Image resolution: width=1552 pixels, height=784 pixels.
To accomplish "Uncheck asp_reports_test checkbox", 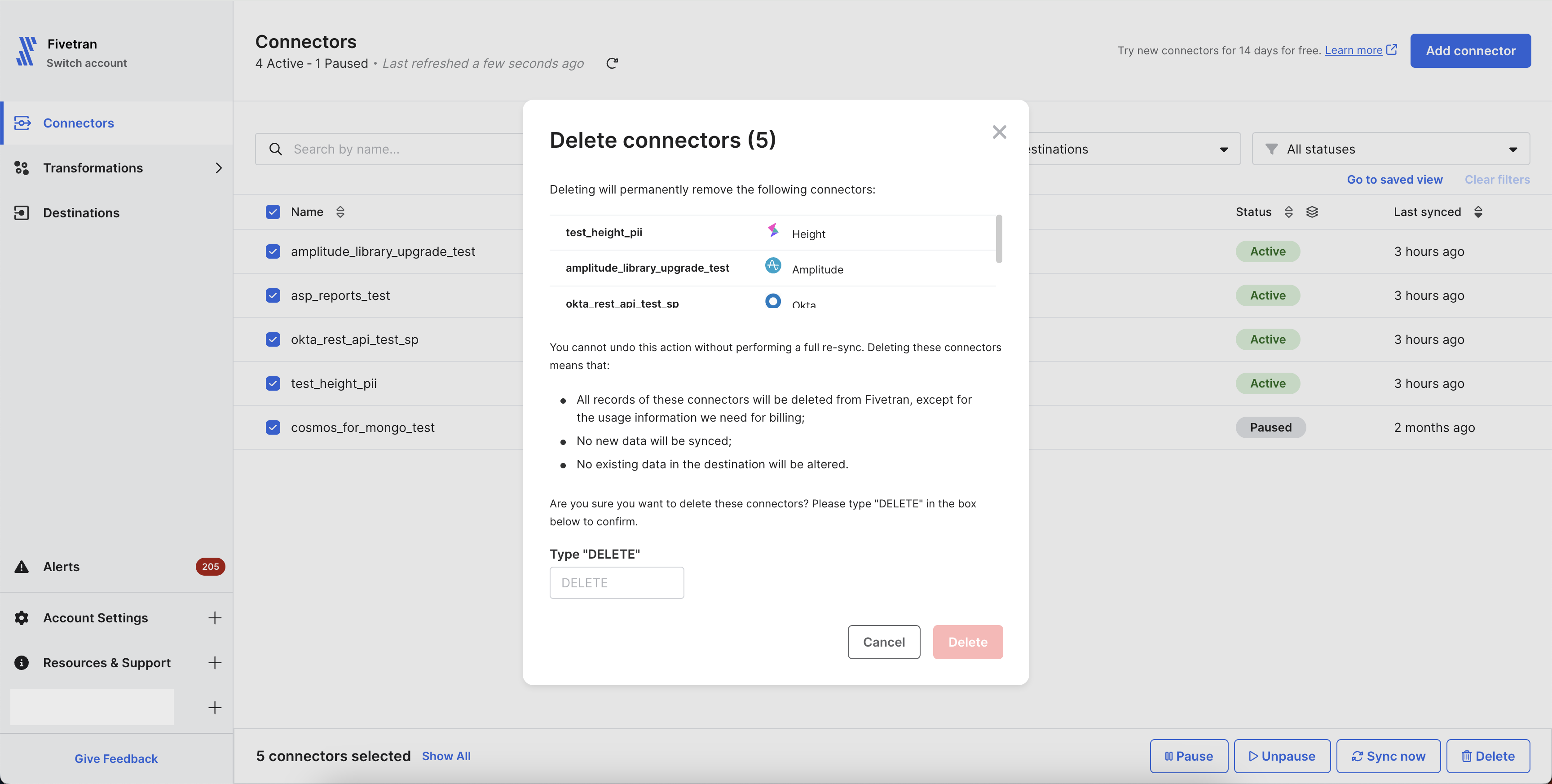I will click(x=273, y=295).
